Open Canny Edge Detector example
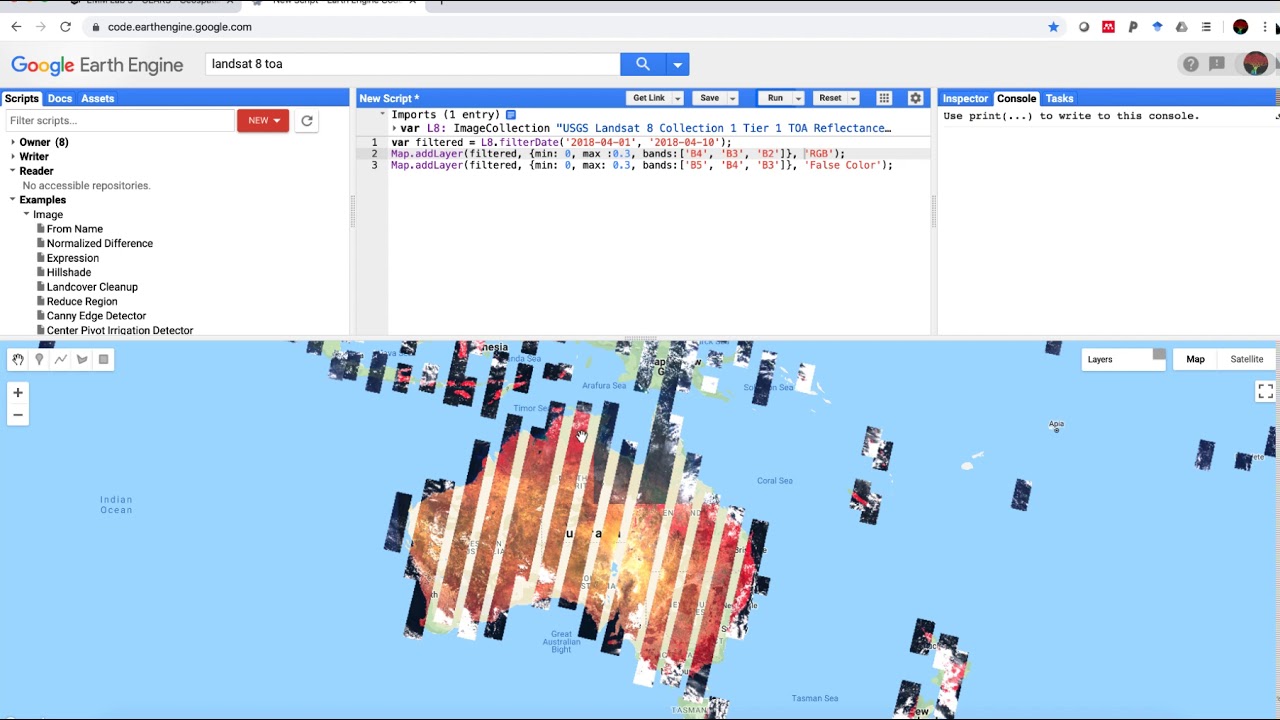 [x=96, y=316]
